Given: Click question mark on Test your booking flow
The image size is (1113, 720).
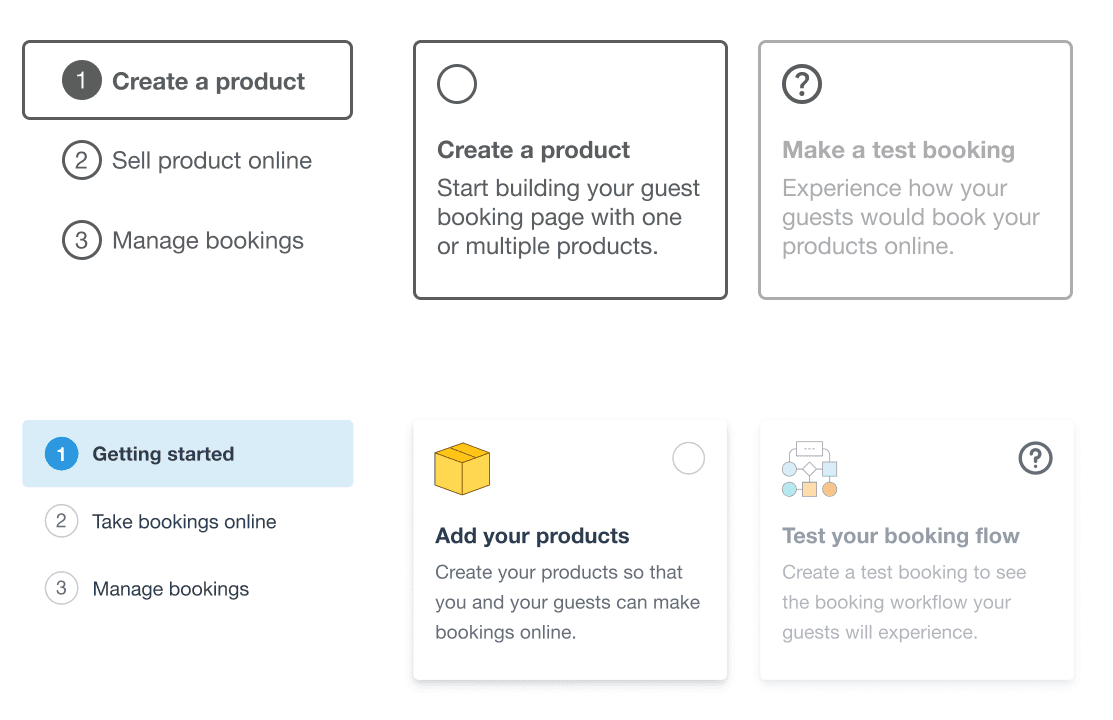Looking at the screenshot, I should point(1035,458).
